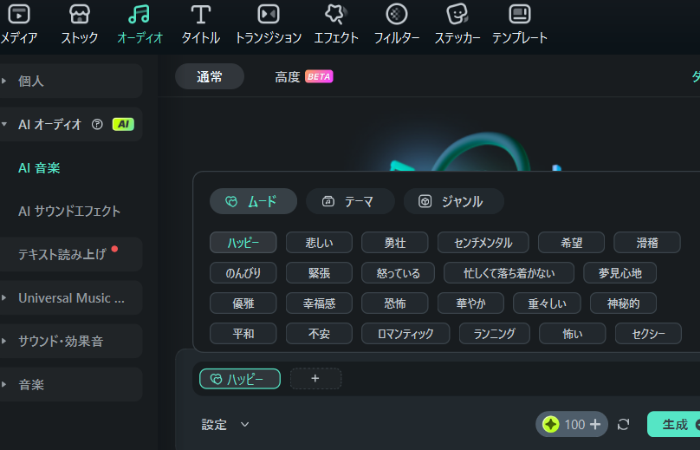The height and width of the screenshot is (450, 700).
Task: Toggle the 希望 mood tag
Action: pos(571,242)
